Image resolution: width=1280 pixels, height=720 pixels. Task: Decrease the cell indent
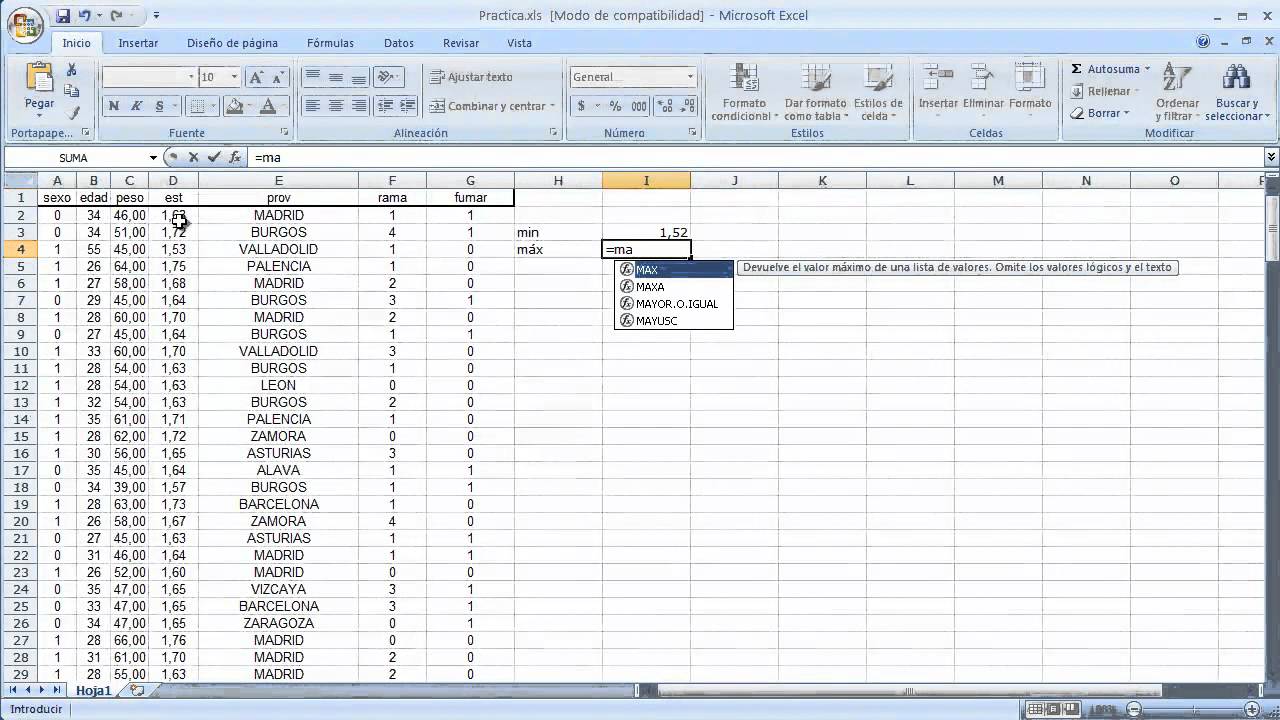(x=386, y=106)
